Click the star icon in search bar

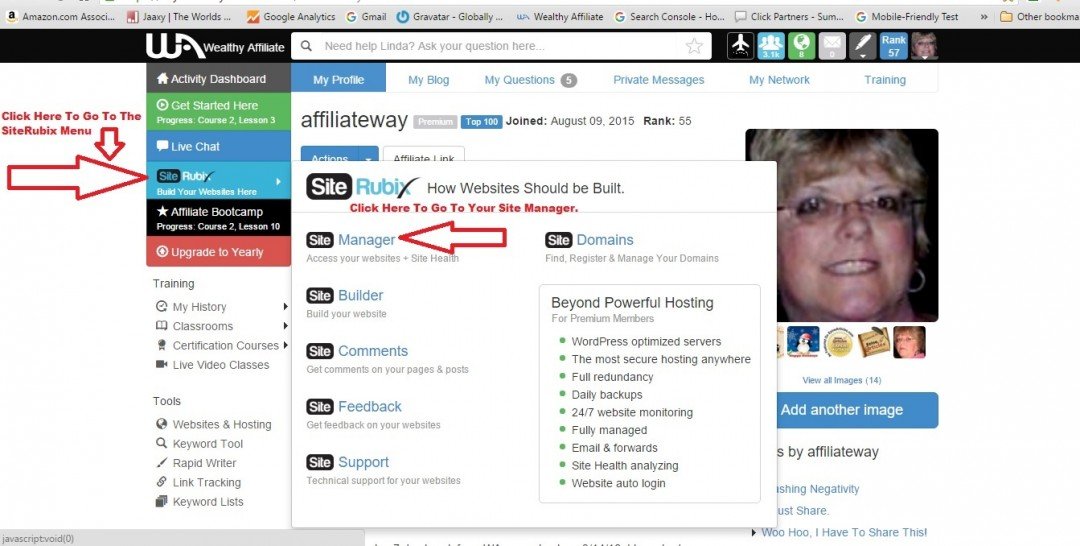pyautogui.click(x=694, y=46)
